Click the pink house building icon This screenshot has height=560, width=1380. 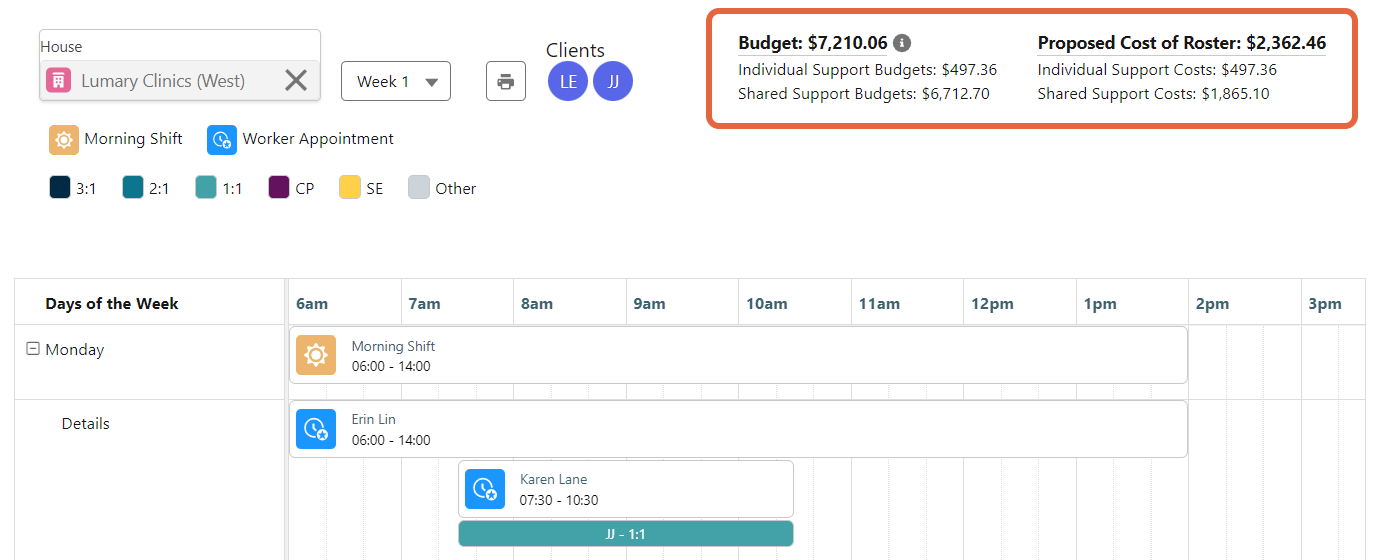tap(59, 80)
